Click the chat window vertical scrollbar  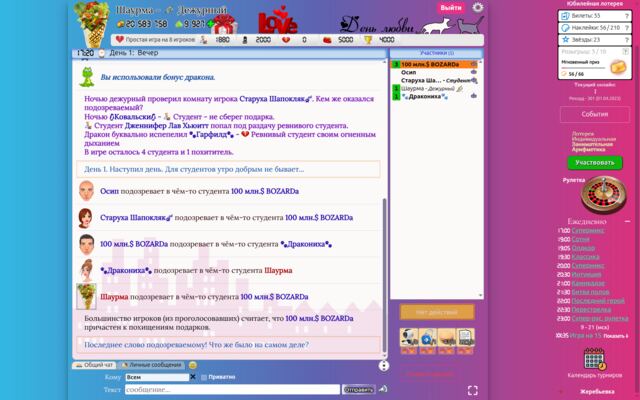[x=384, y=276]
